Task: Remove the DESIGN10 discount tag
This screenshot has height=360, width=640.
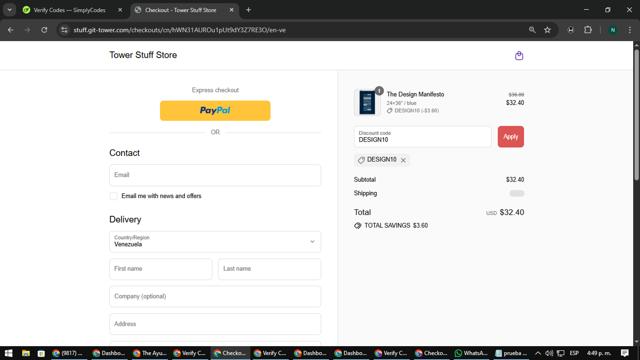Action: click(x=403, y=160)
